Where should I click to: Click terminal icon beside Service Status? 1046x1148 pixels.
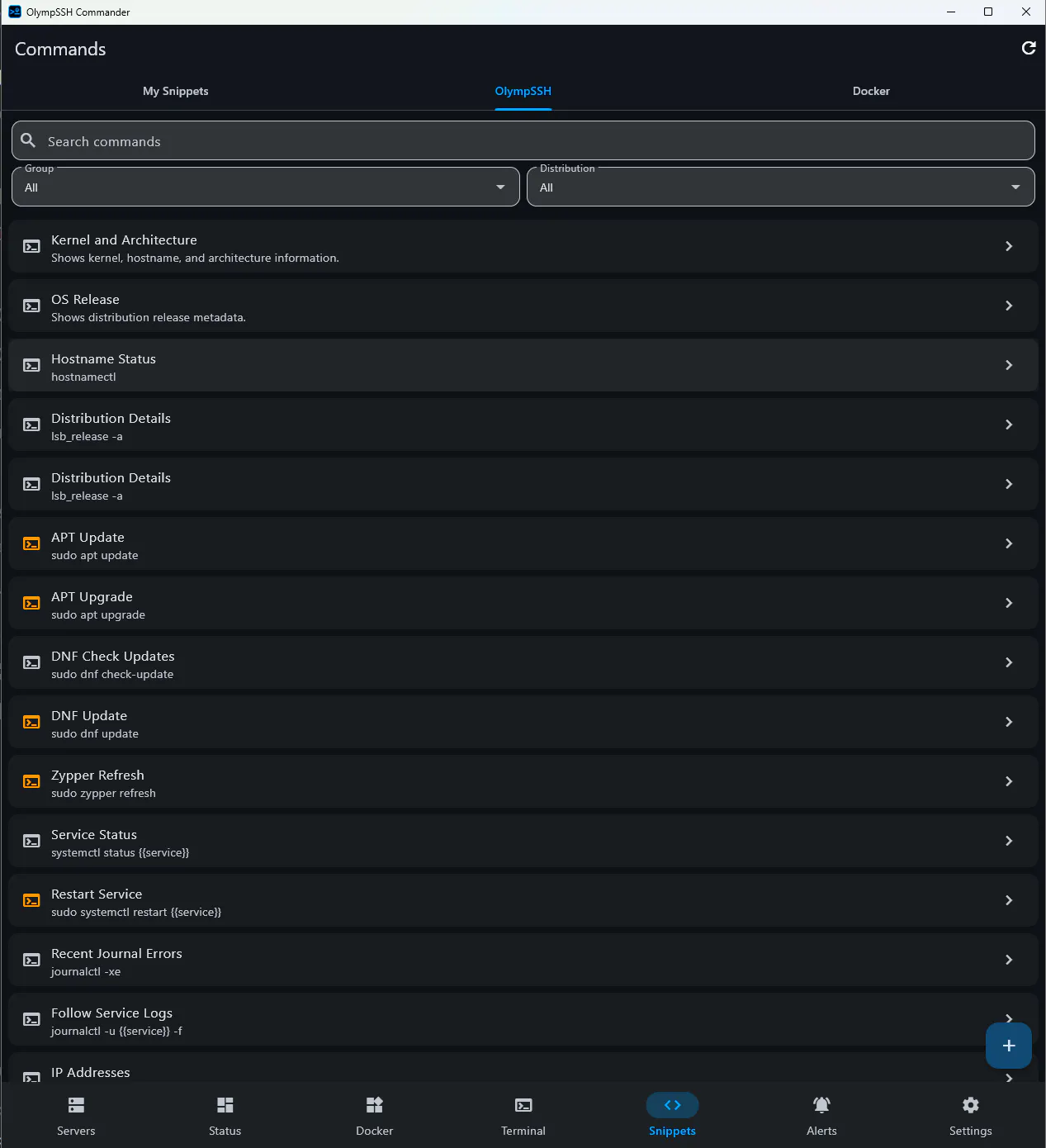31,842
